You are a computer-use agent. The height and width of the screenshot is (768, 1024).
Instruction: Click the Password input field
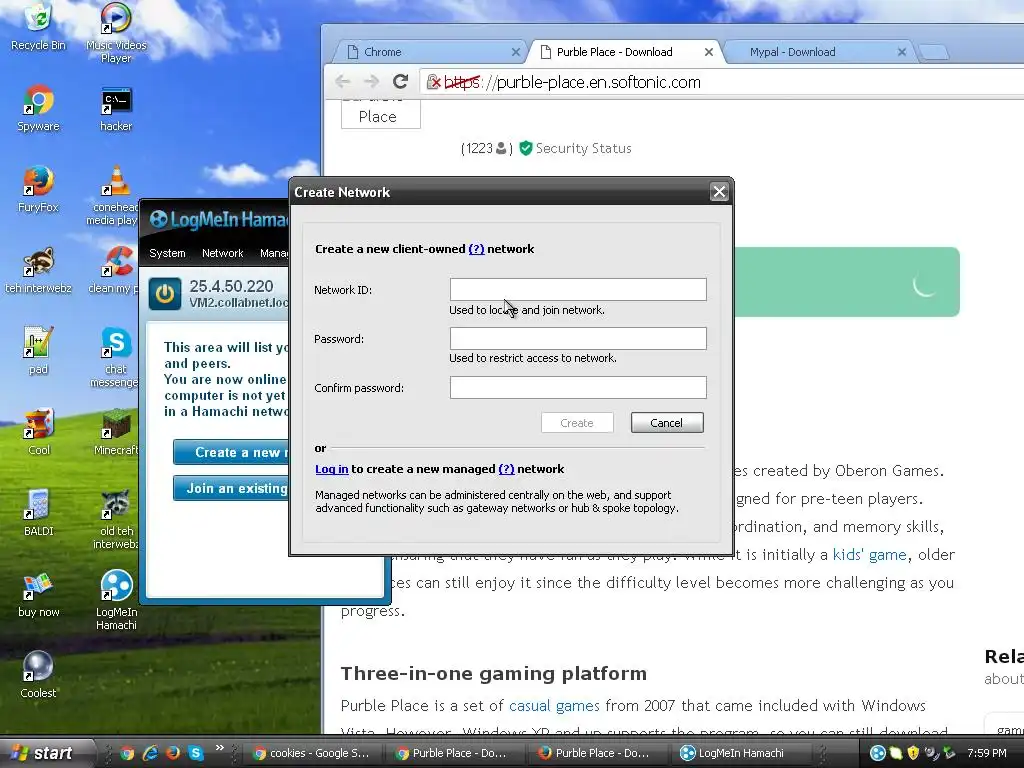click(x=578, y=338)
